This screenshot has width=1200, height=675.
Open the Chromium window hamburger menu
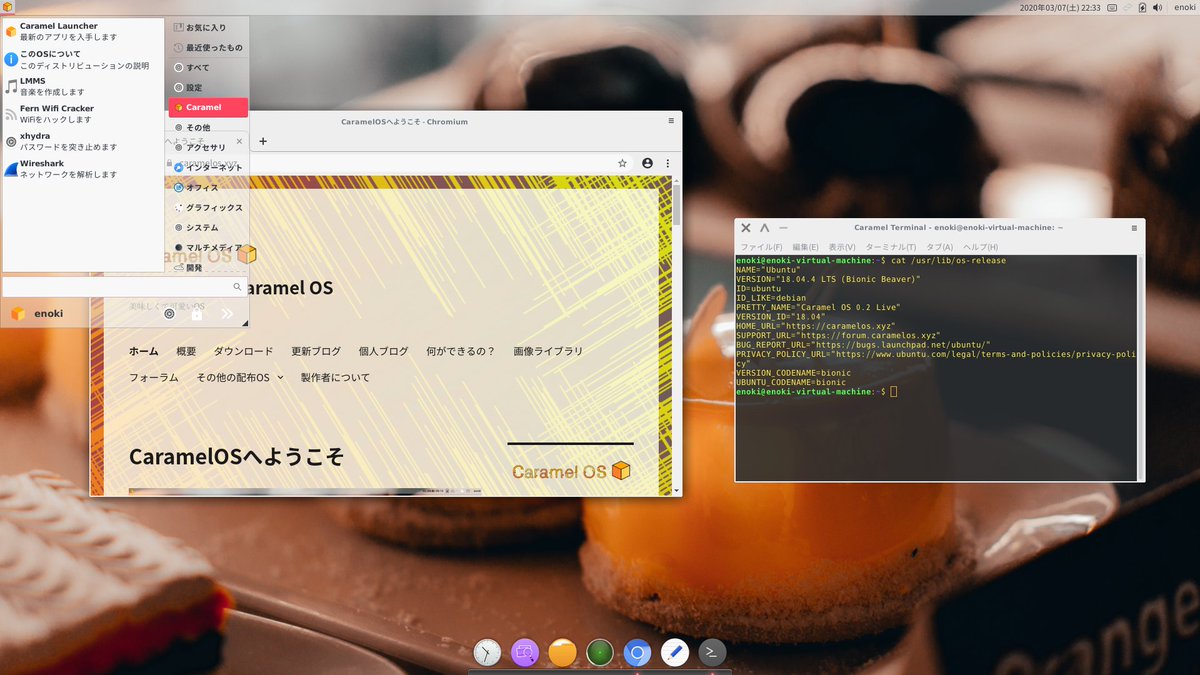coord(671,121)
